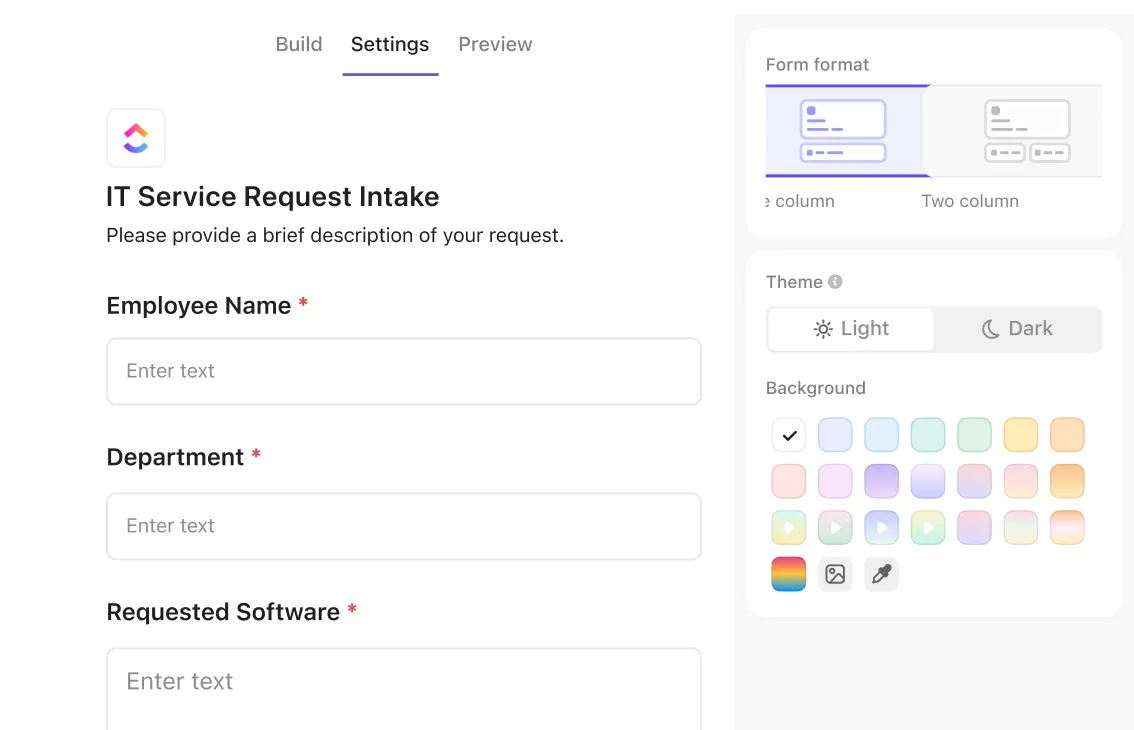This screenshot has width=1134, height=730.
Task: Edit the IT Service Request Intake title
Action: pos(273,197)
